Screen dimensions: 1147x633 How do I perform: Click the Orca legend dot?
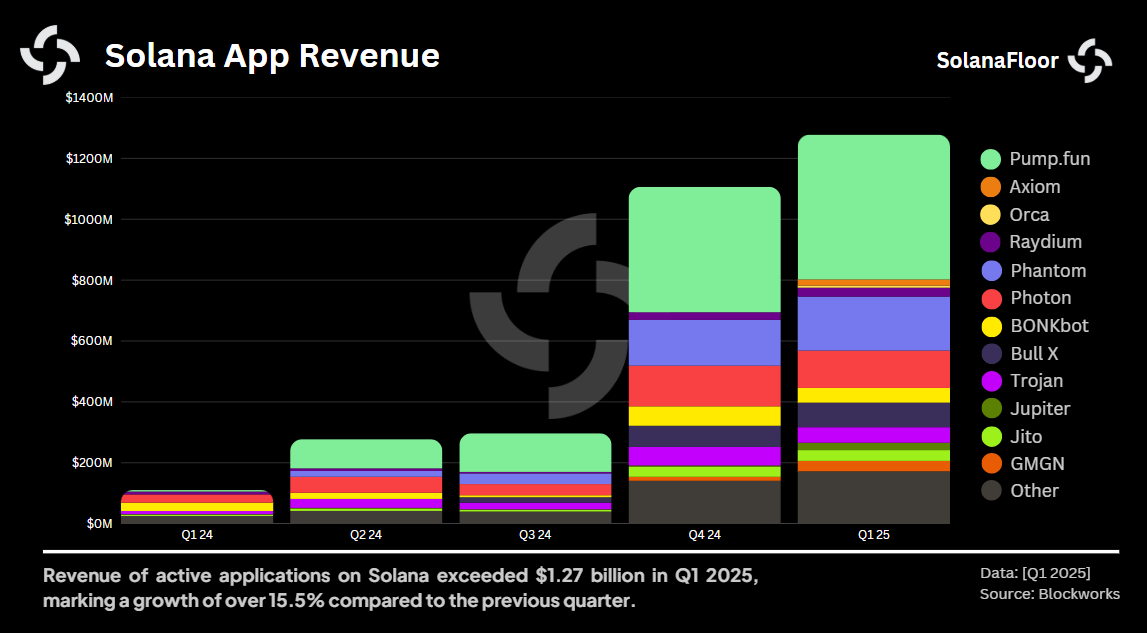[x=994, y=214]
